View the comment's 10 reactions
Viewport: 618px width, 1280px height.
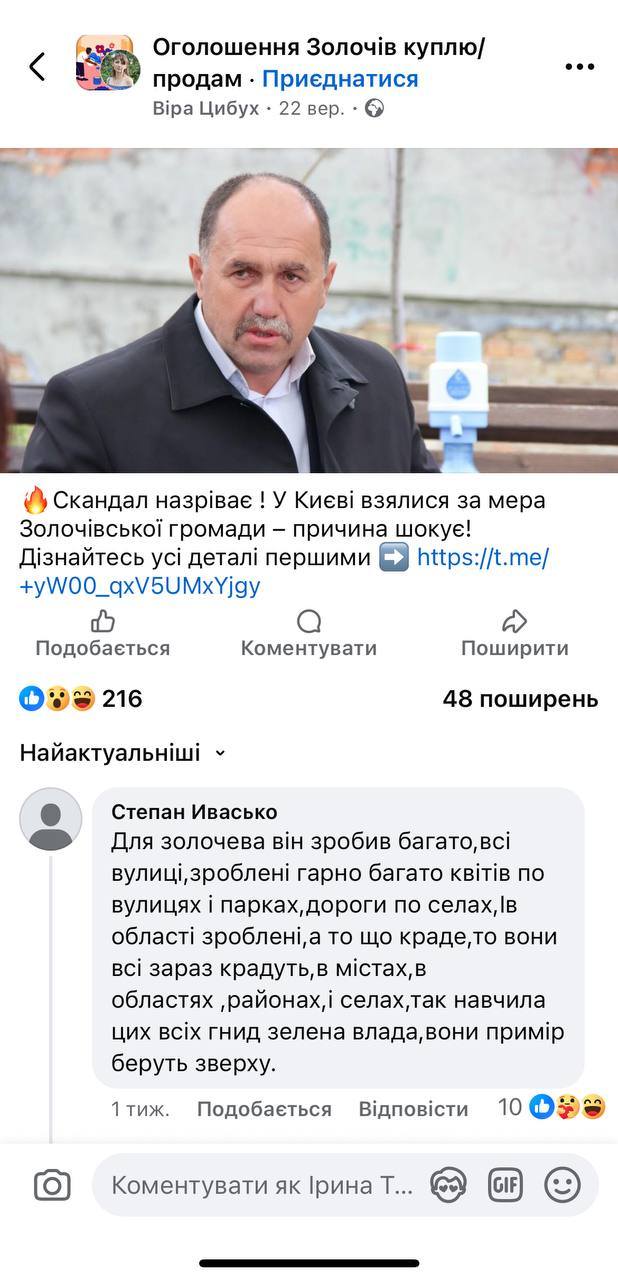[552, 1107]
